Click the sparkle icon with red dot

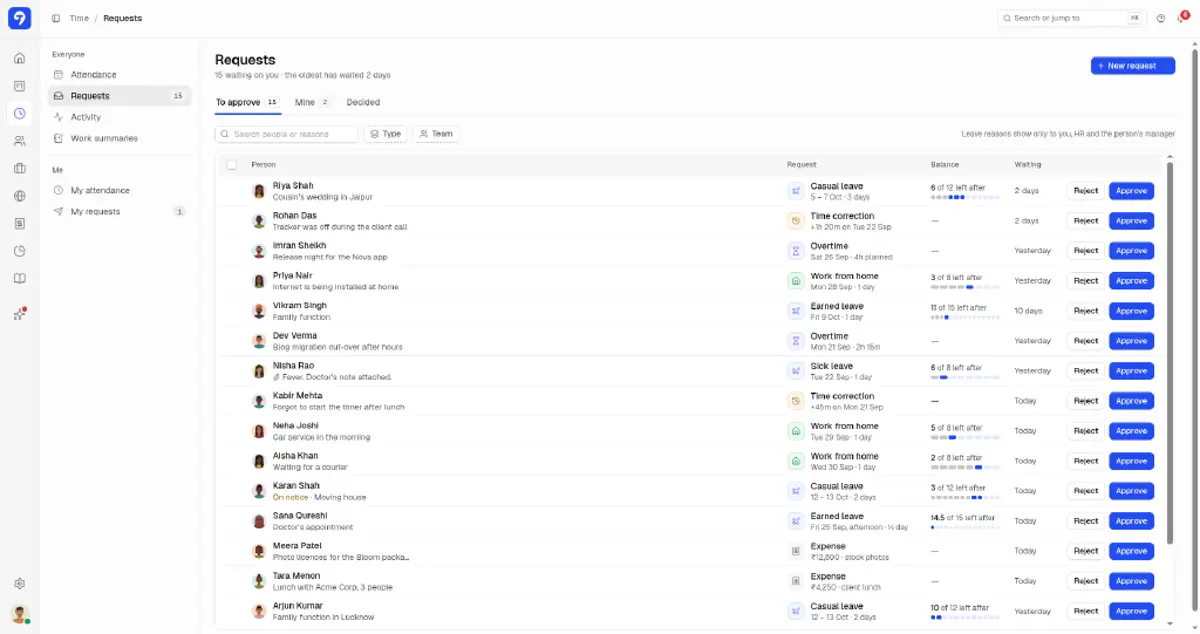19,314
